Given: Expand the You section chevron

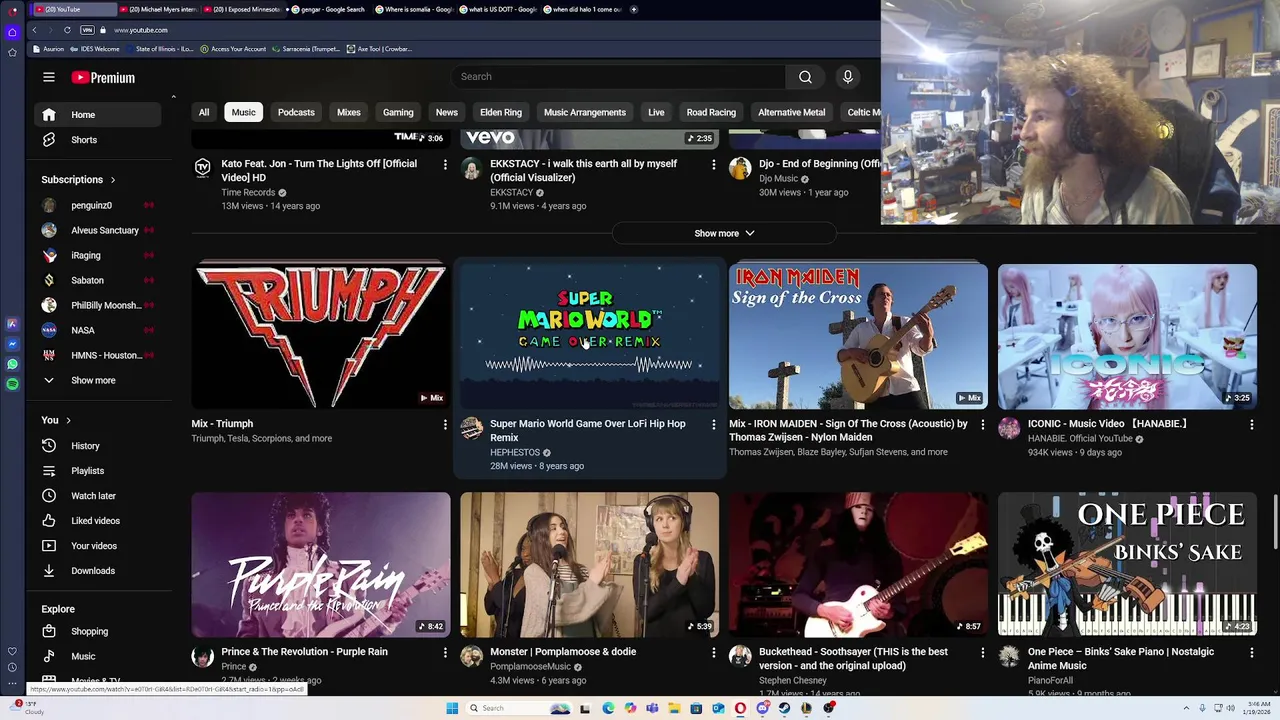Looking at the screenshot, I should (68, 420).
